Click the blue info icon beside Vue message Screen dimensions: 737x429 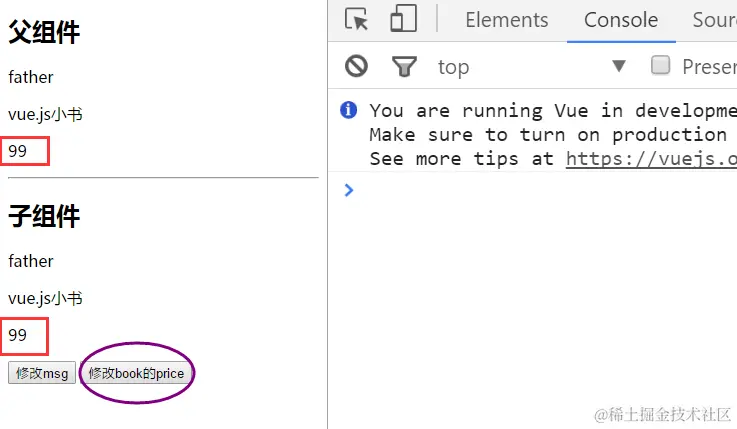click(348, 110)
